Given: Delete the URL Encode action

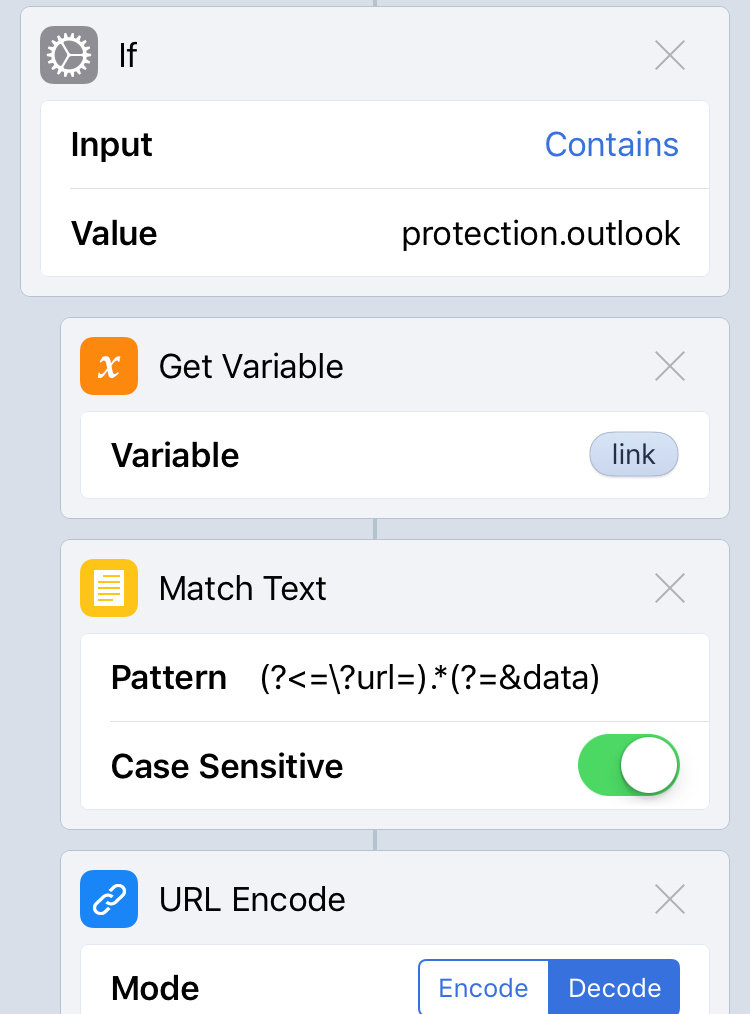Looking at the screenshot, I should click(x=669, y=899).
